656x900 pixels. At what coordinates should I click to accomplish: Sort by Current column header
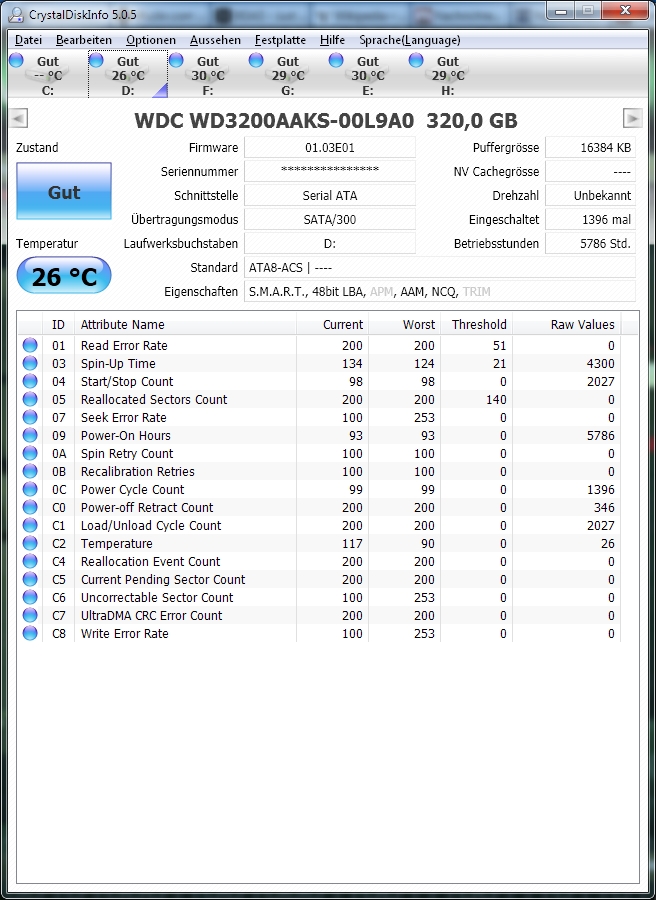pos(332,324)
